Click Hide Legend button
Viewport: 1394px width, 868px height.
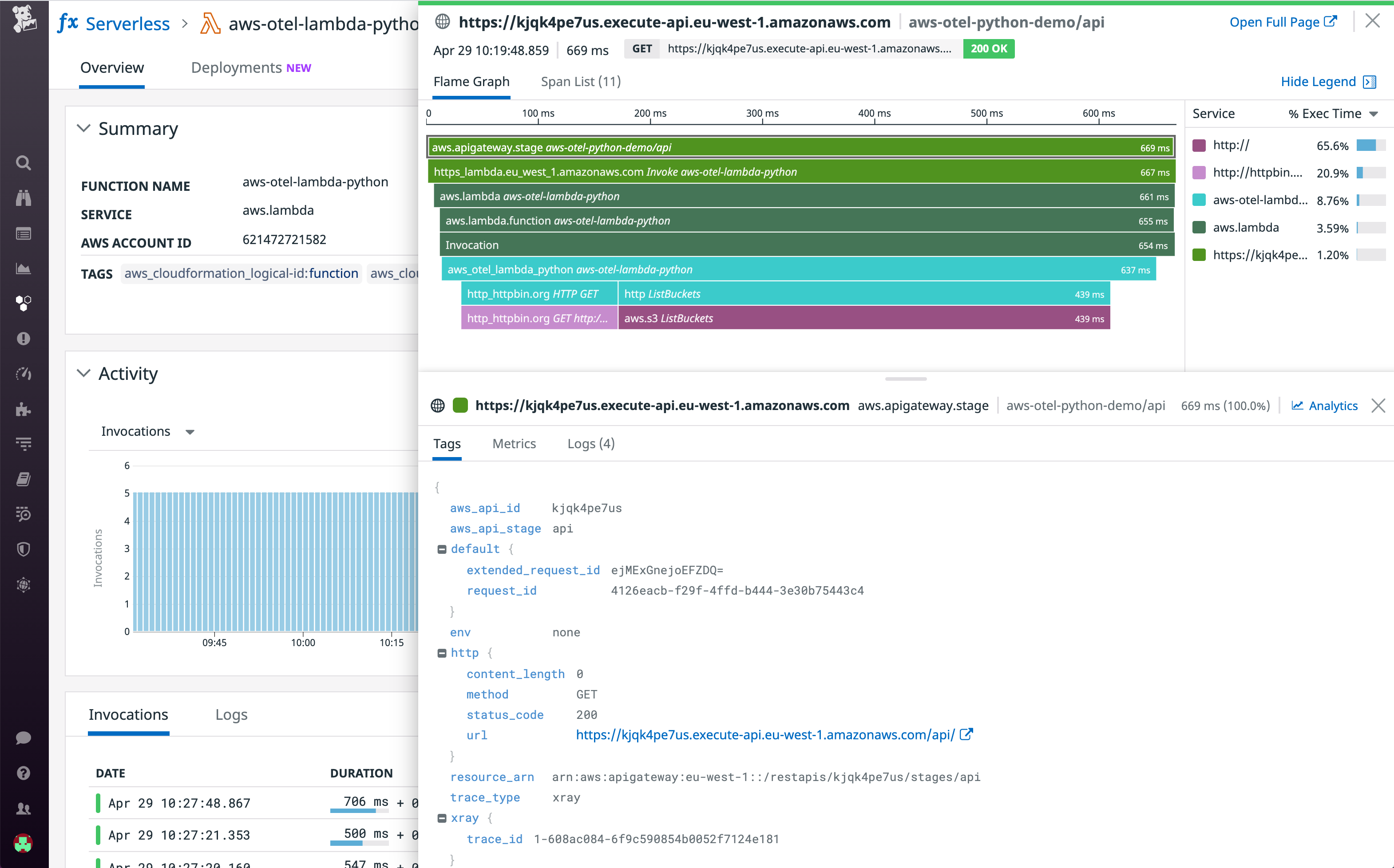[1329, 82]
